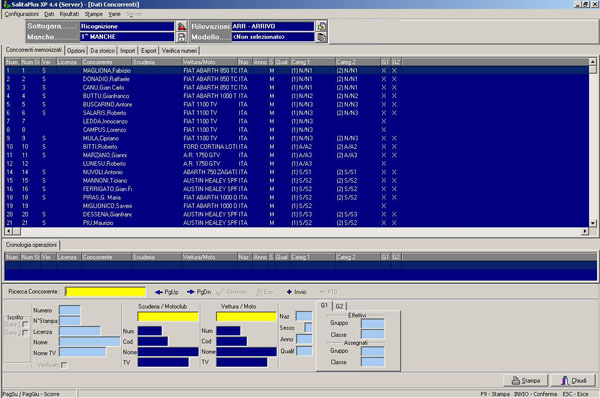This screenshot has height=398, width=600.
Task: Select the Concorrenti memorizzati tab
Action: pyautogui.click(x=34, y=50)
